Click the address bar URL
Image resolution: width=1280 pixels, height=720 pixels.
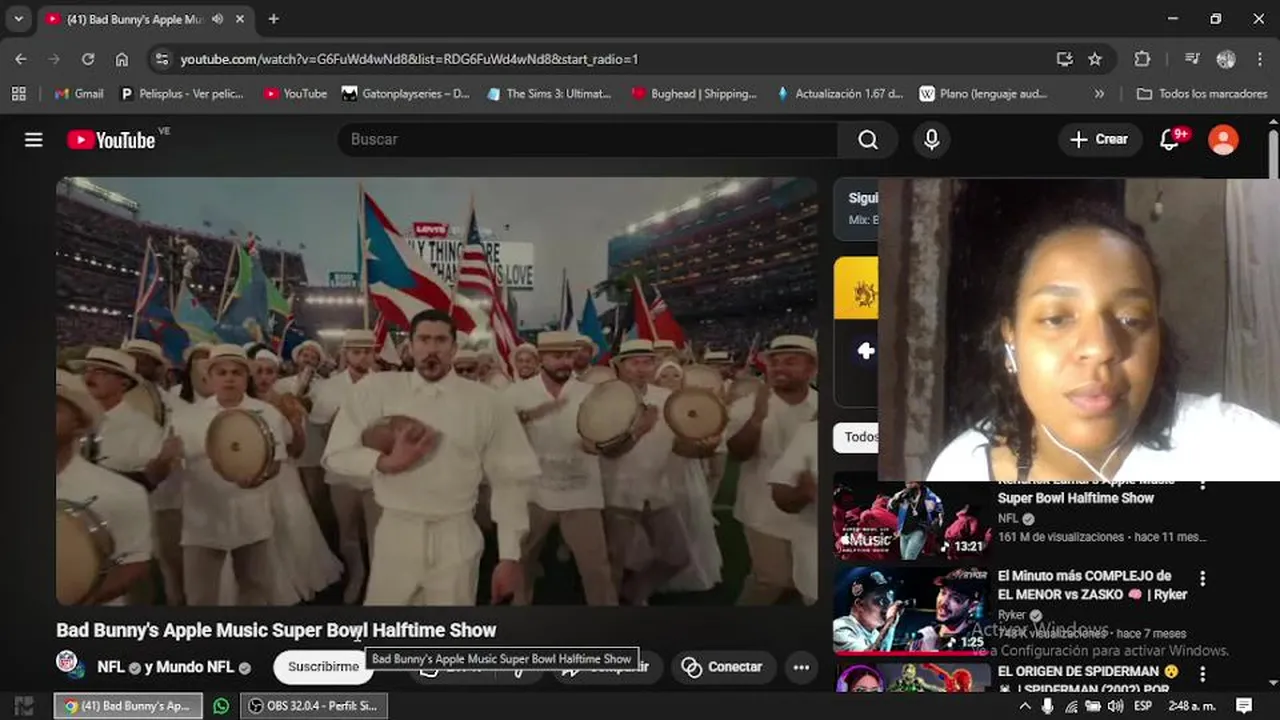pos(409,59)
